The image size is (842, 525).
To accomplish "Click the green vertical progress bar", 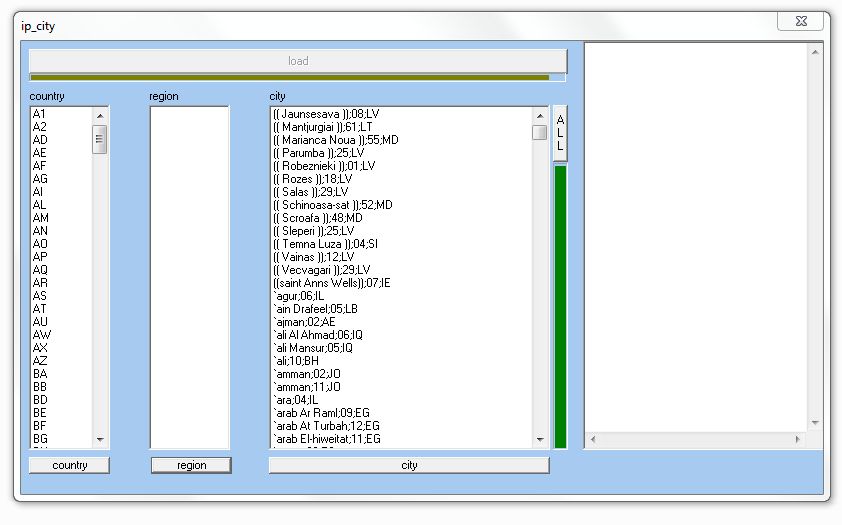I will [x=560, y=305].
